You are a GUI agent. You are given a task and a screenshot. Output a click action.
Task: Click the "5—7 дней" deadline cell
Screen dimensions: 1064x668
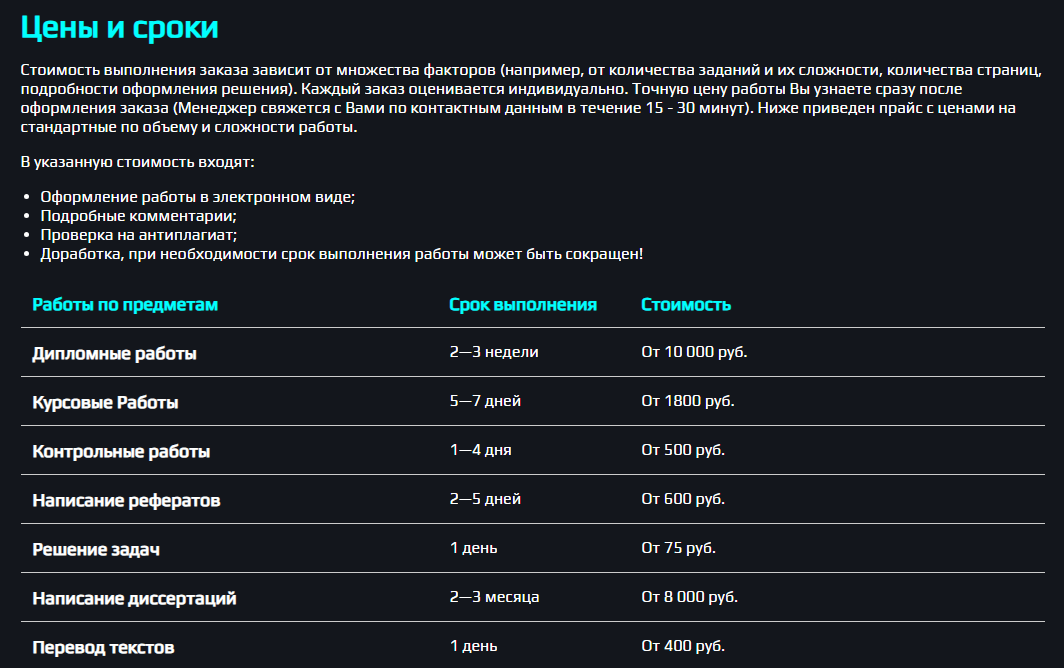click(x=485, y=401)
